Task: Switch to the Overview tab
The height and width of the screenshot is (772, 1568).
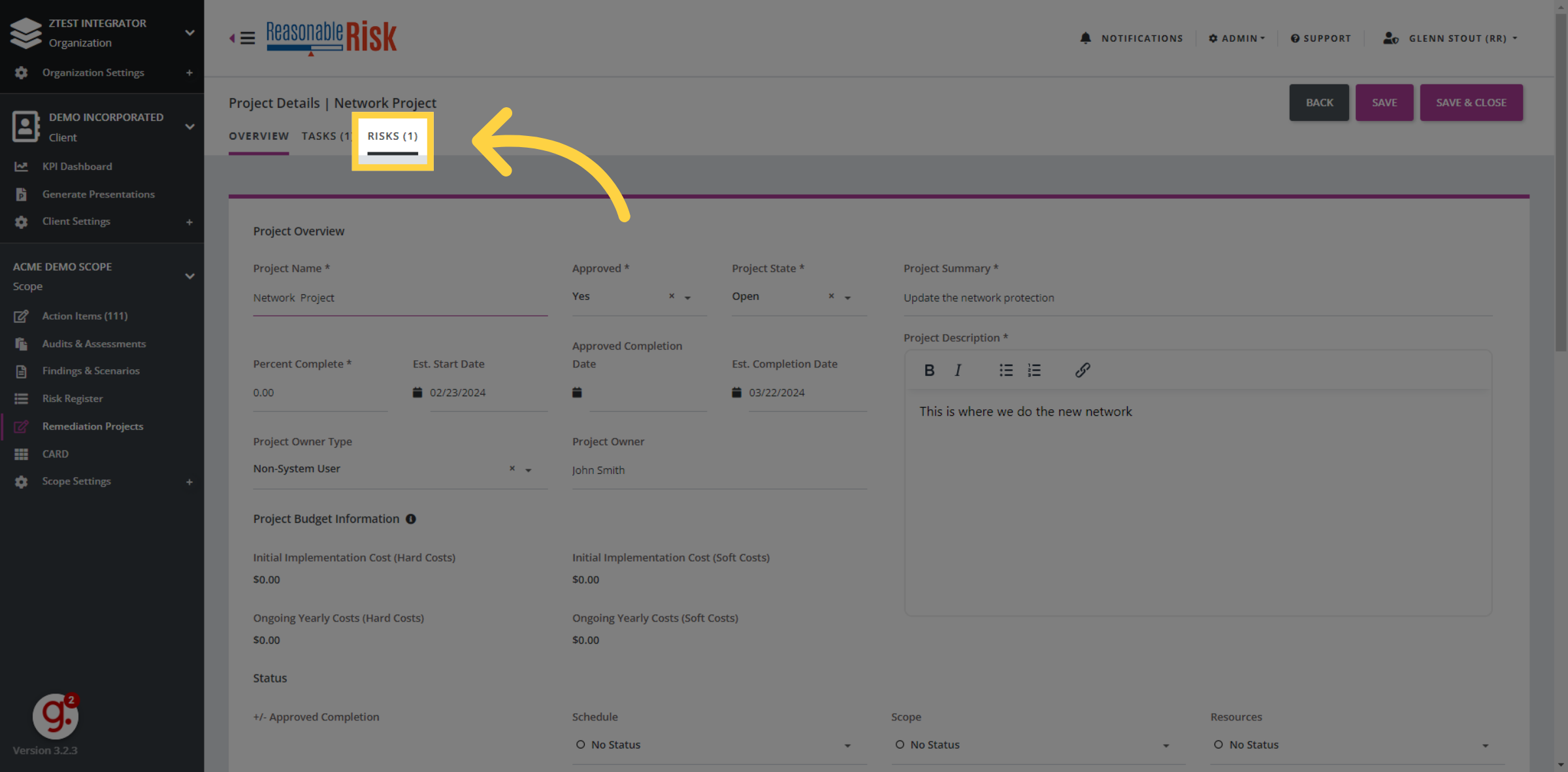Action: coord(259,136)
